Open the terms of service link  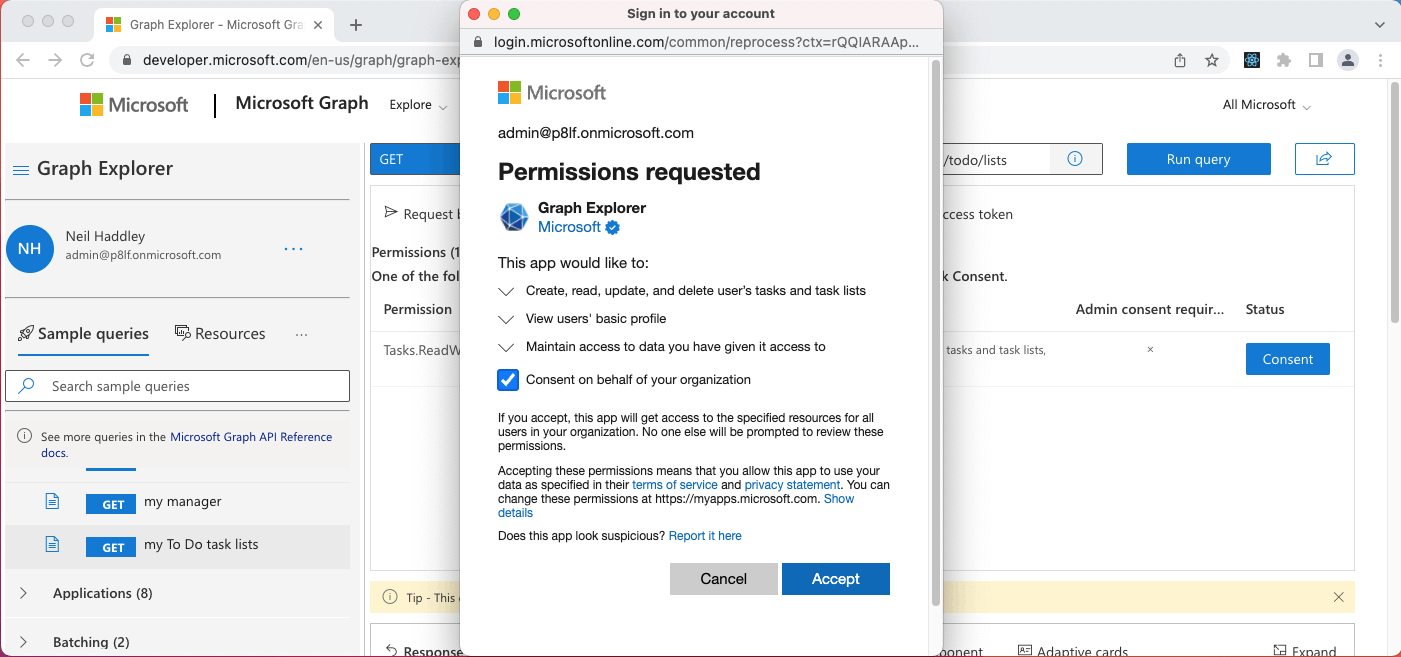pos(675,485)
